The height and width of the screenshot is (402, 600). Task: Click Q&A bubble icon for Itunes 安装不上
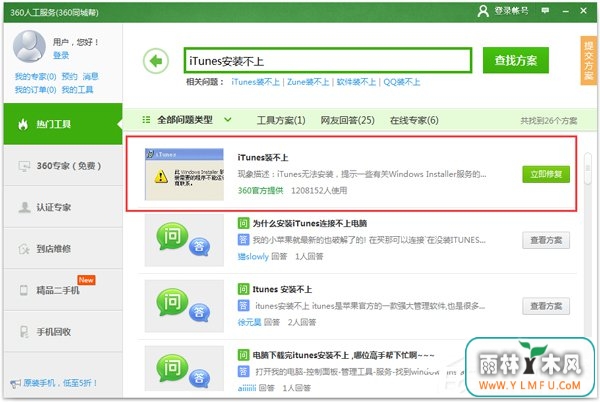184,306
